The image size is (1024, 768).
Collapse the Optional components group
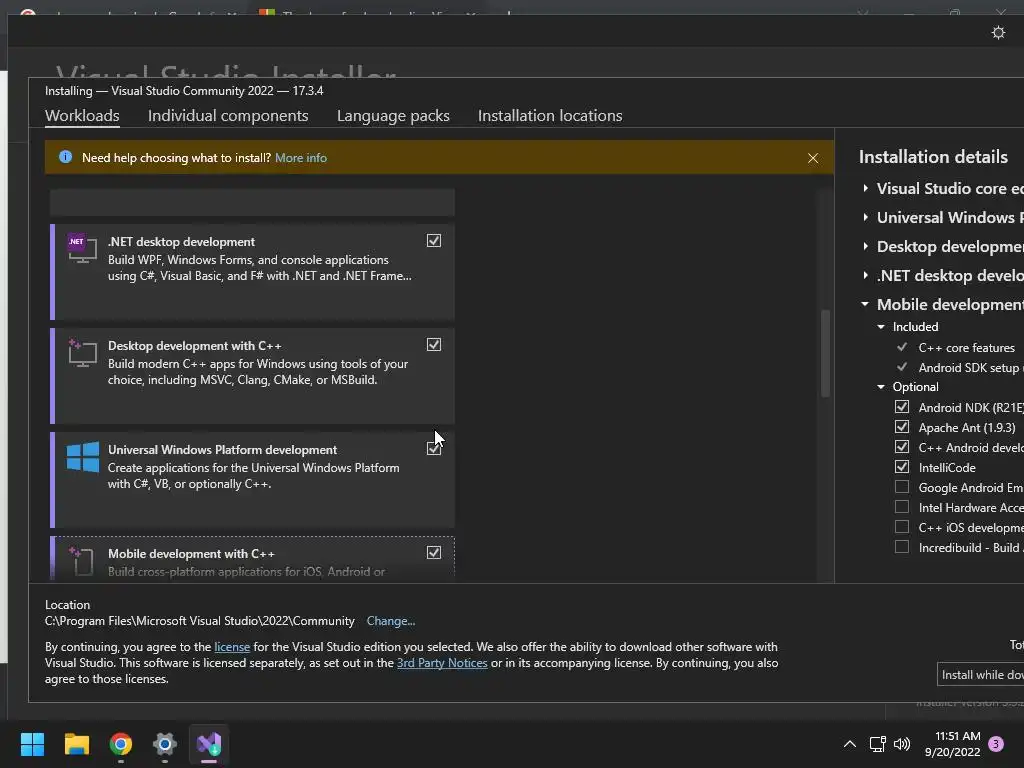(881, 387)
